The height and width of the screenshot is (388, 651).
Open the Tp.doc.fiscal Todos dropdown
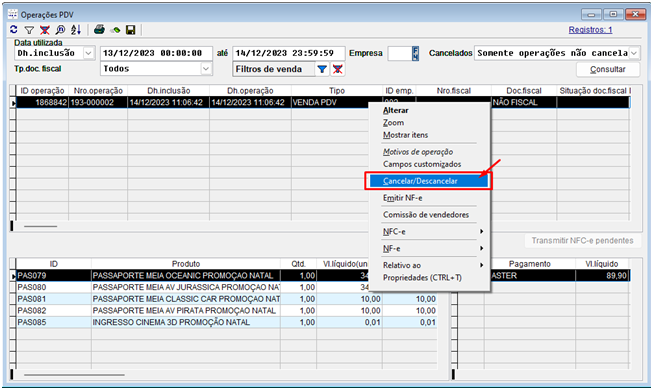pyautogui.click(x=206, y=69)
